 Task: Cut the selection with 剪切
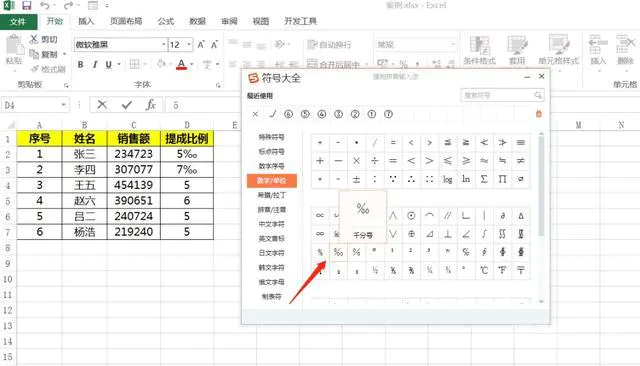44,39
